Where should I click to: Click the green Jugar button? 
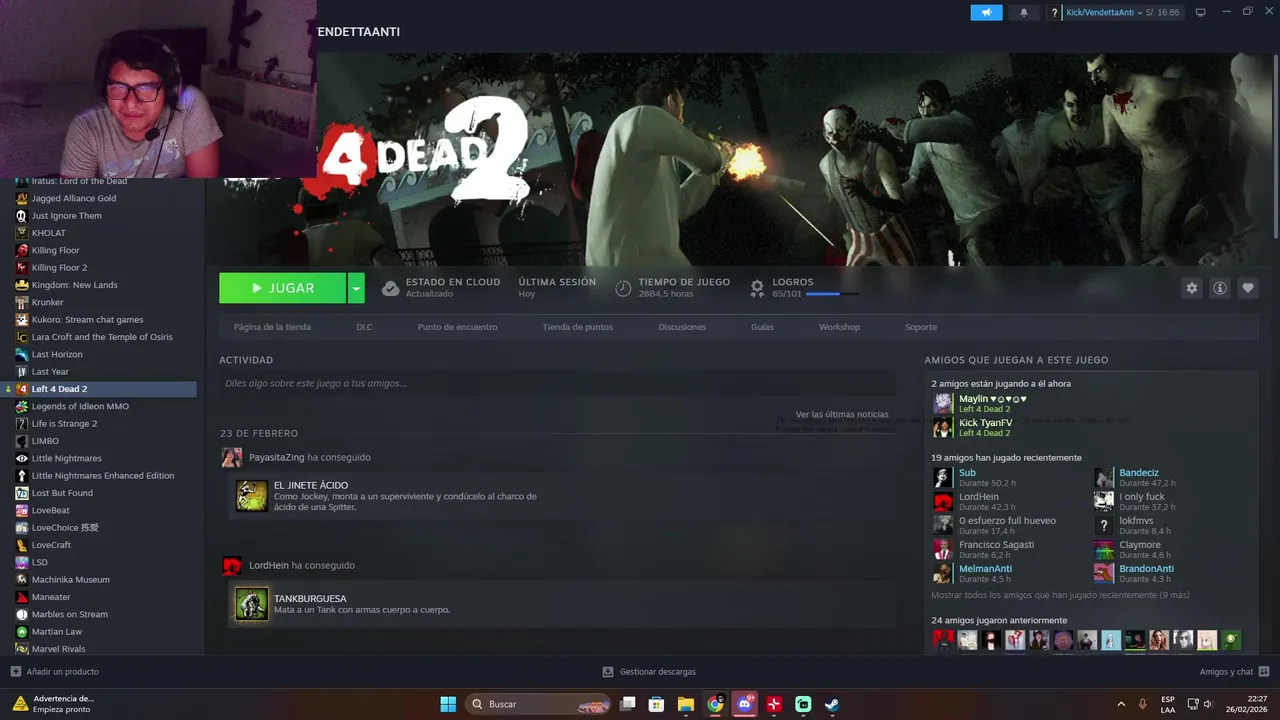(282, 288)
